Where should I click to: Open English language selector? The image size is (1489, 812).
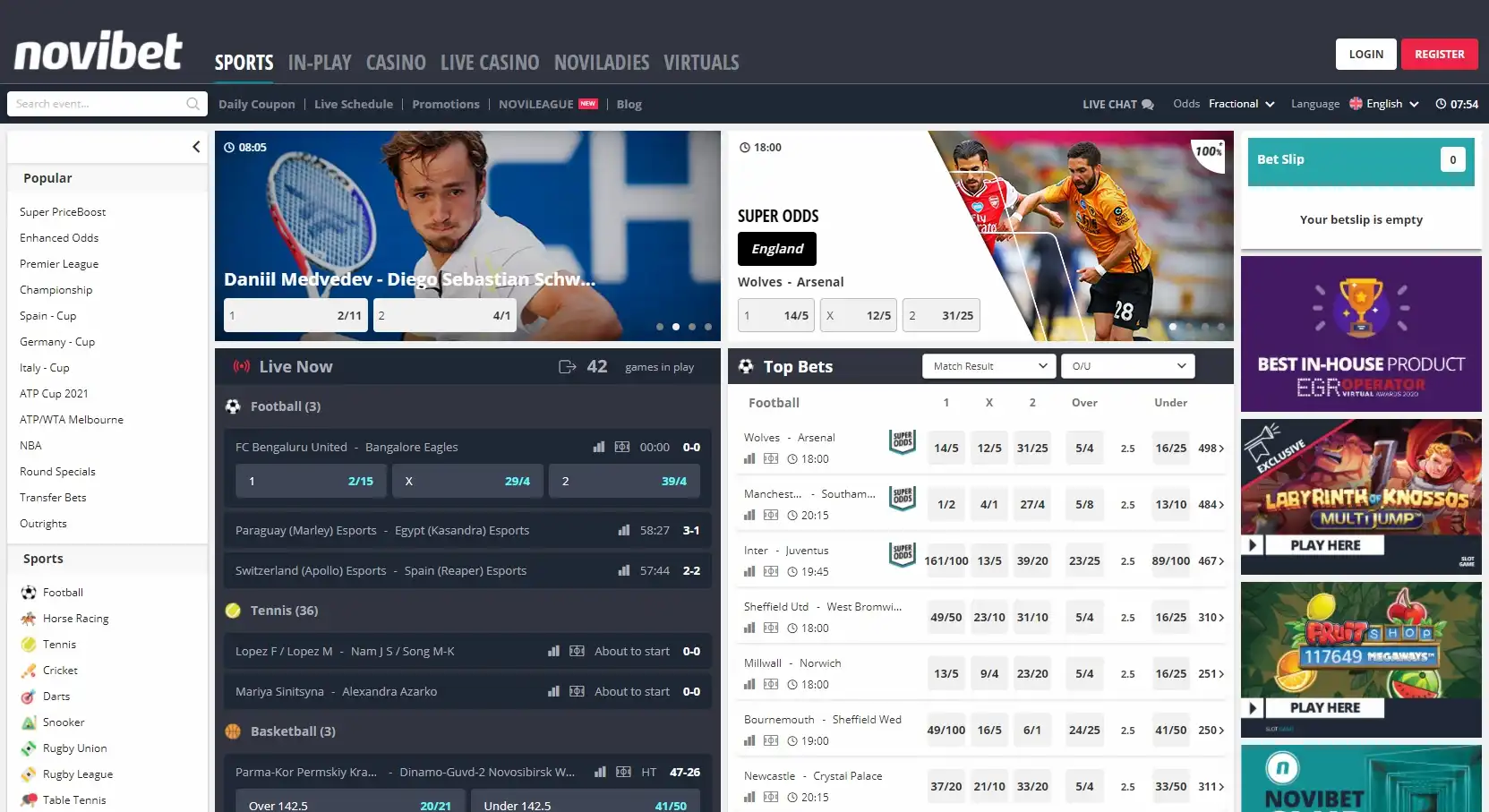1384,104
